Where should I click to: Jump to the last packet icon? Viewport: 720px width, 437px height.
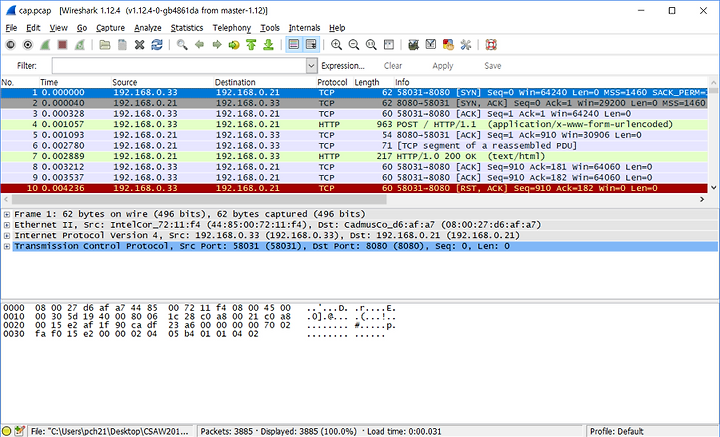269,45
